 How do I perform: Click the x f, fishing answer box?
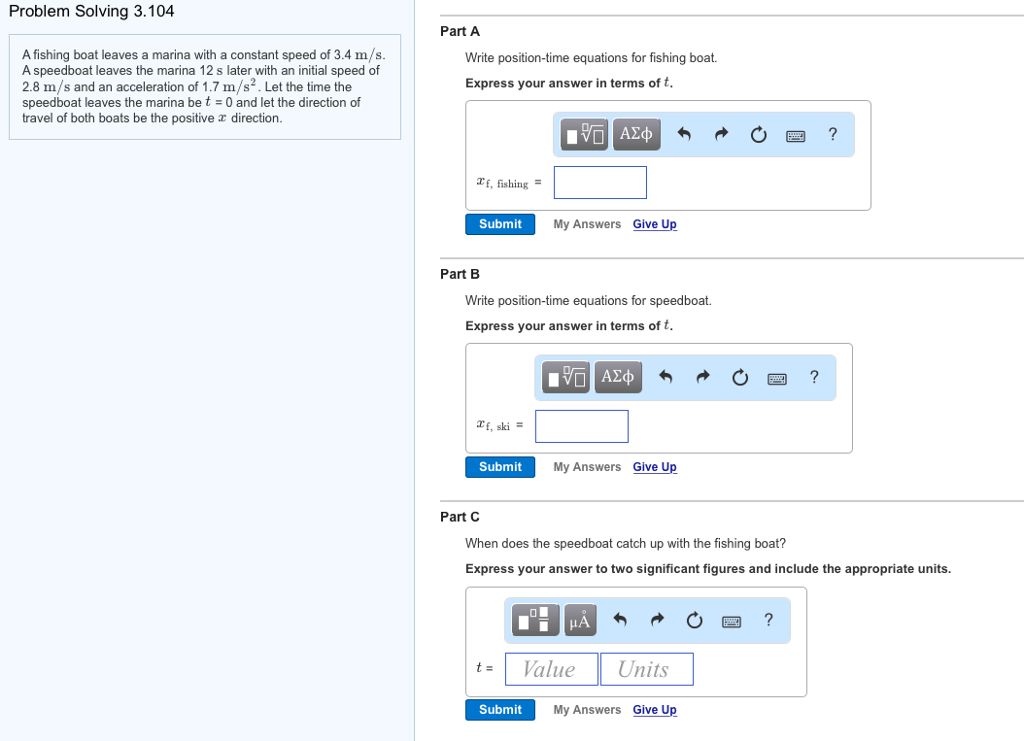(x=600, y=182)
